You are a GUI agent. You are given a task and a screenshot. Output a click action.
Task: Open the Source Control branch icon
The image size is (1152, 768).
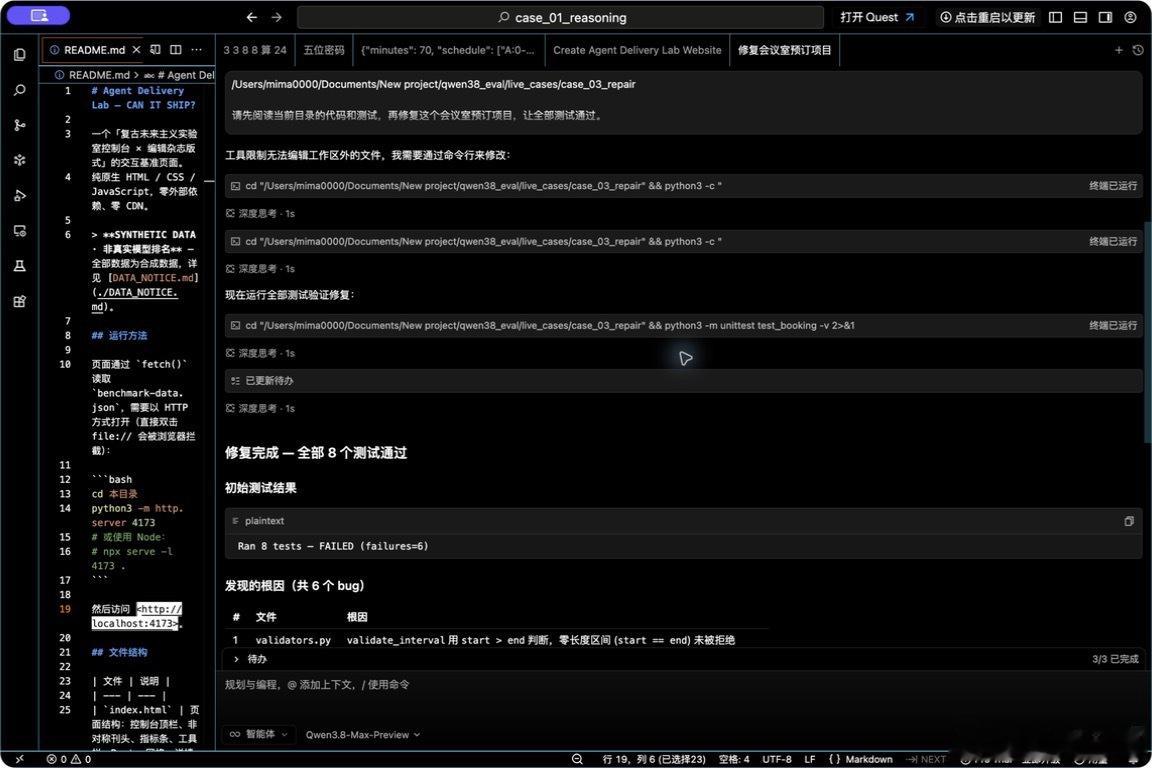point(20,125)
